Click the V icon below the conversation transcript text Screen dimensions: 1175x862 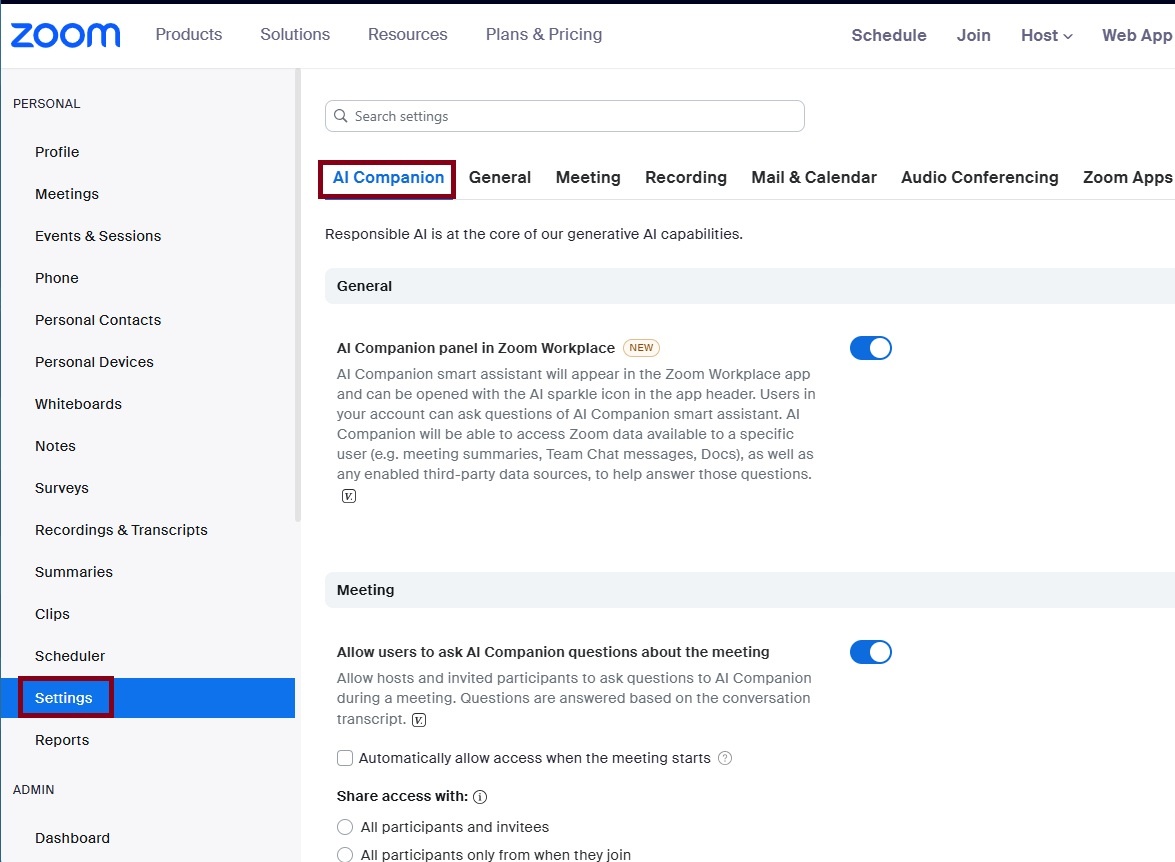(x=418, y=719)
